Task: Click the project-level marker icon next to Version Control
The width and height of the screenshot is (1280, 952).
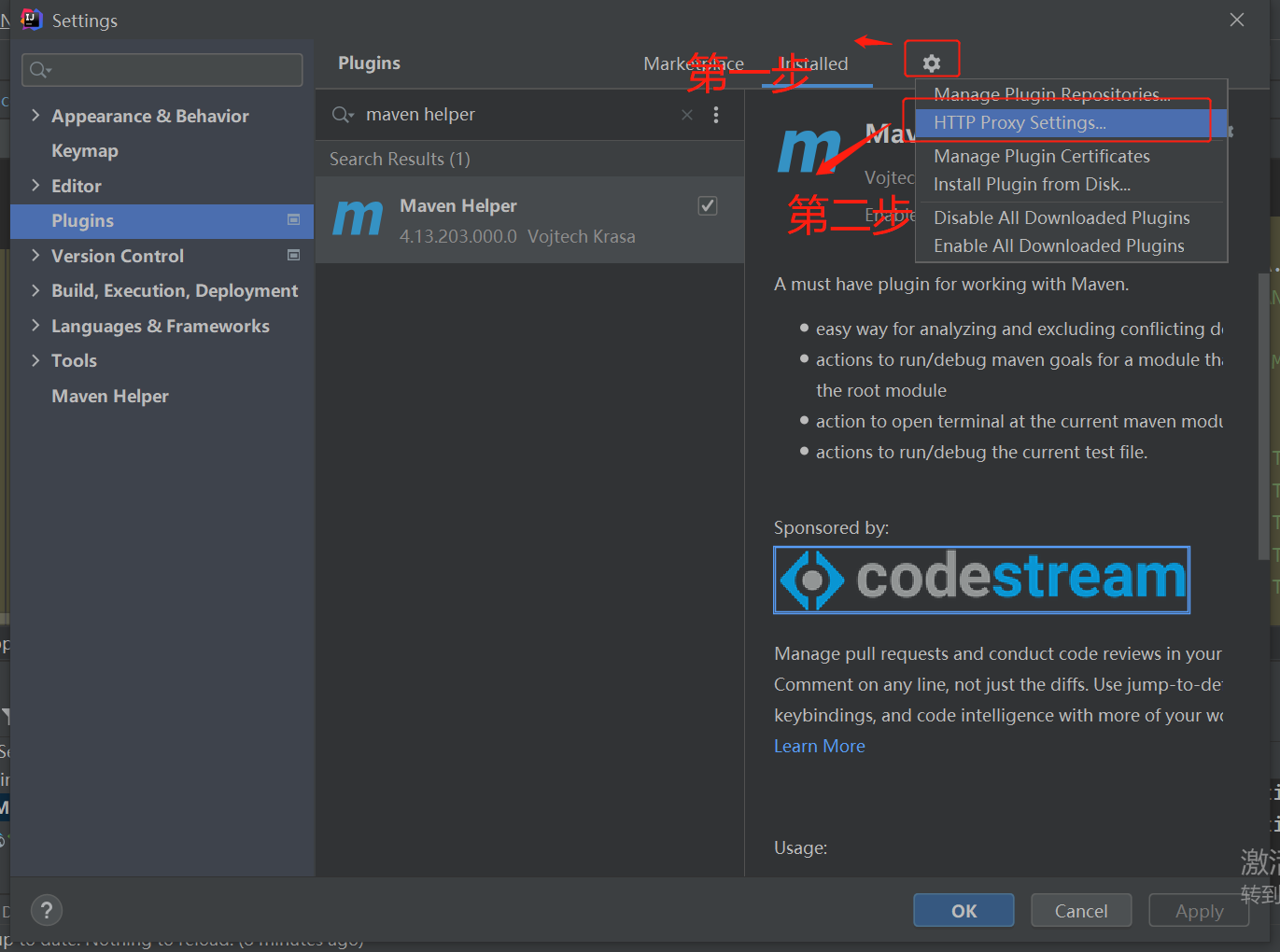Action: 293,255
